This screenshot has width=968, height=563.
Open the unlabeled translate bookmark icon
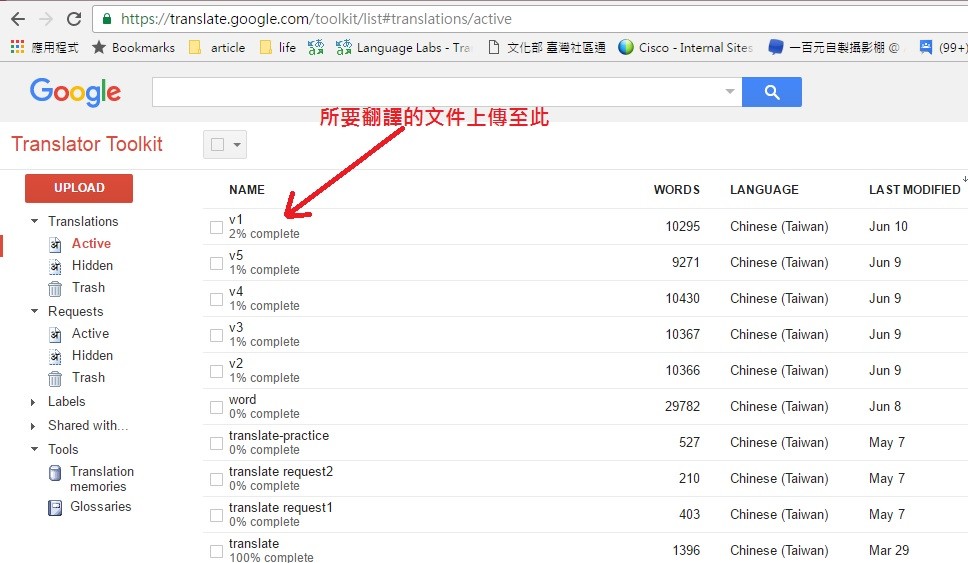tap(315, 48)
